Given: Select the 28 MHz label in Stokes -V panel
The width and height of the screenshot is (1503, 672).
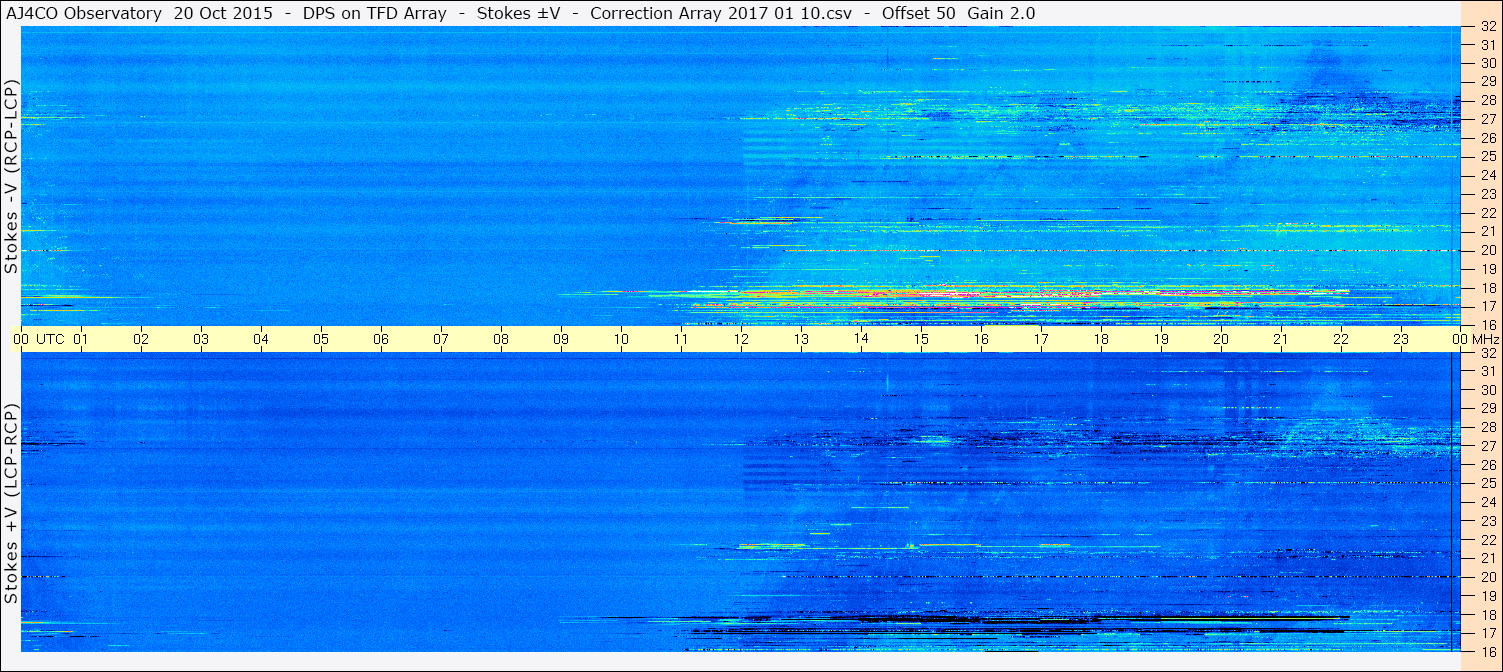Looking at the screenshot, I should pos(1487,100).
